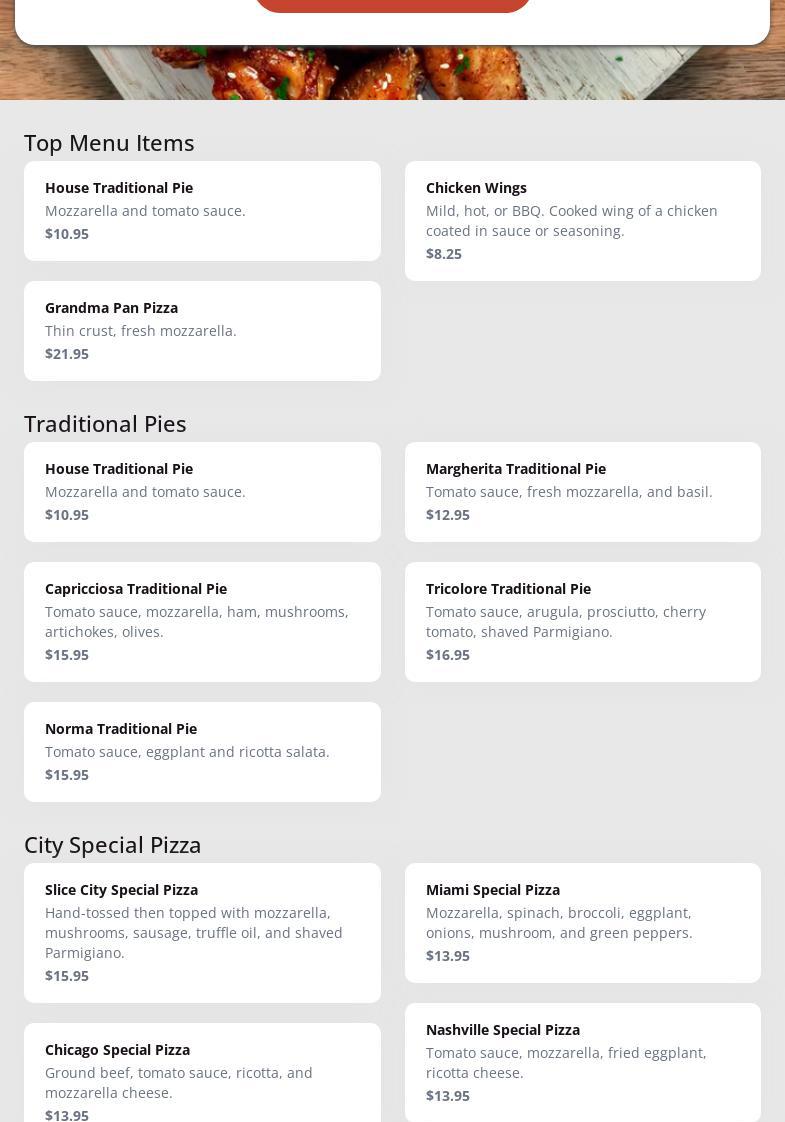Click the $21.95 price label
Image resolution: width=785 pixels, height=1122 pixels.
67,354
